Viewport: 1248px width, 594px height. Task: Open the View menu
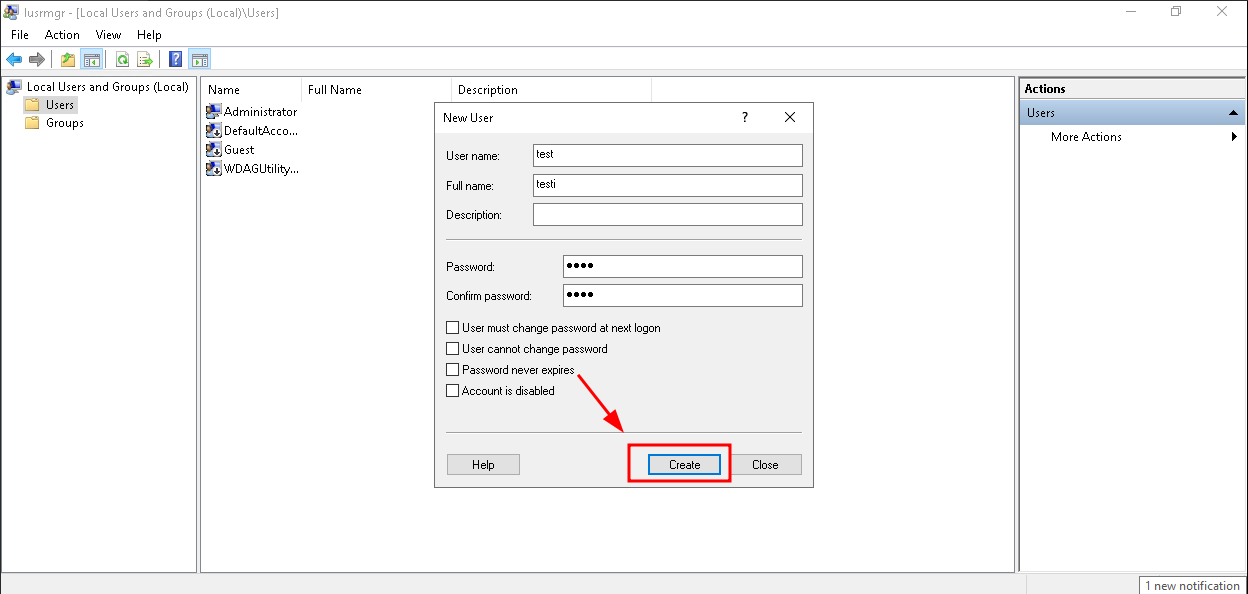(108, 35)
